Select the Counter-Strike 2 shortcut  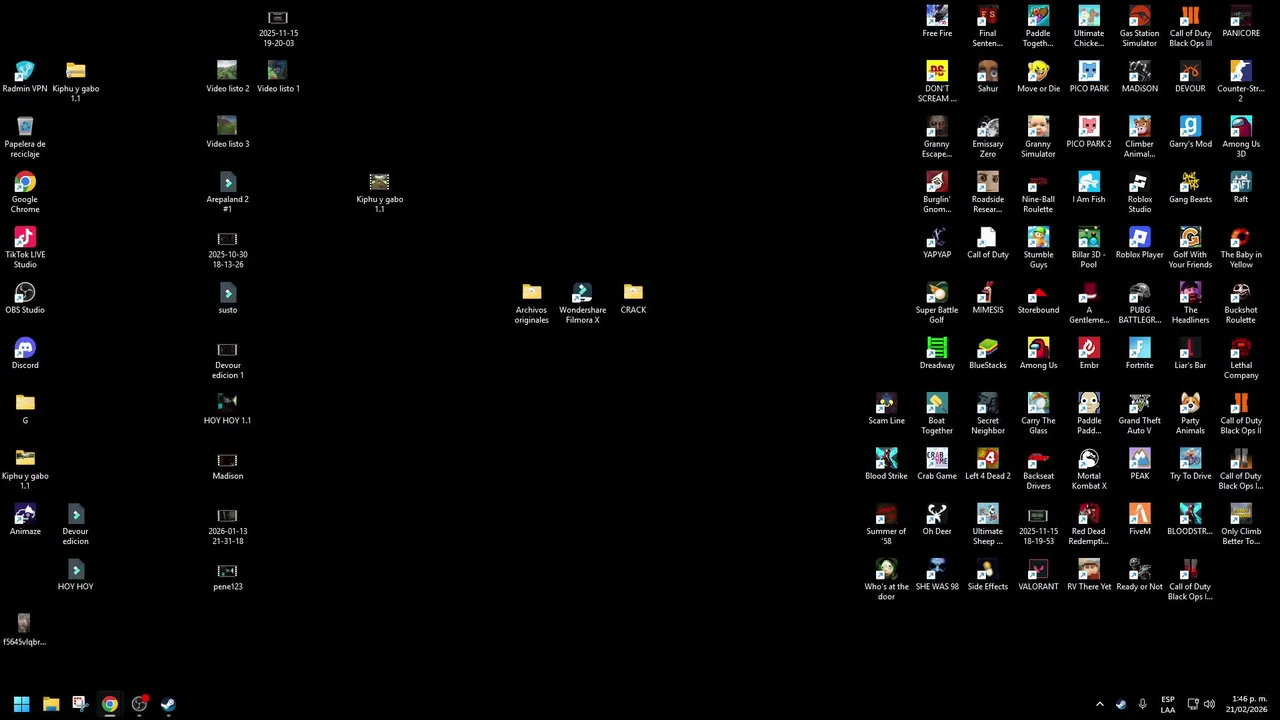[x=1241, y=81]
